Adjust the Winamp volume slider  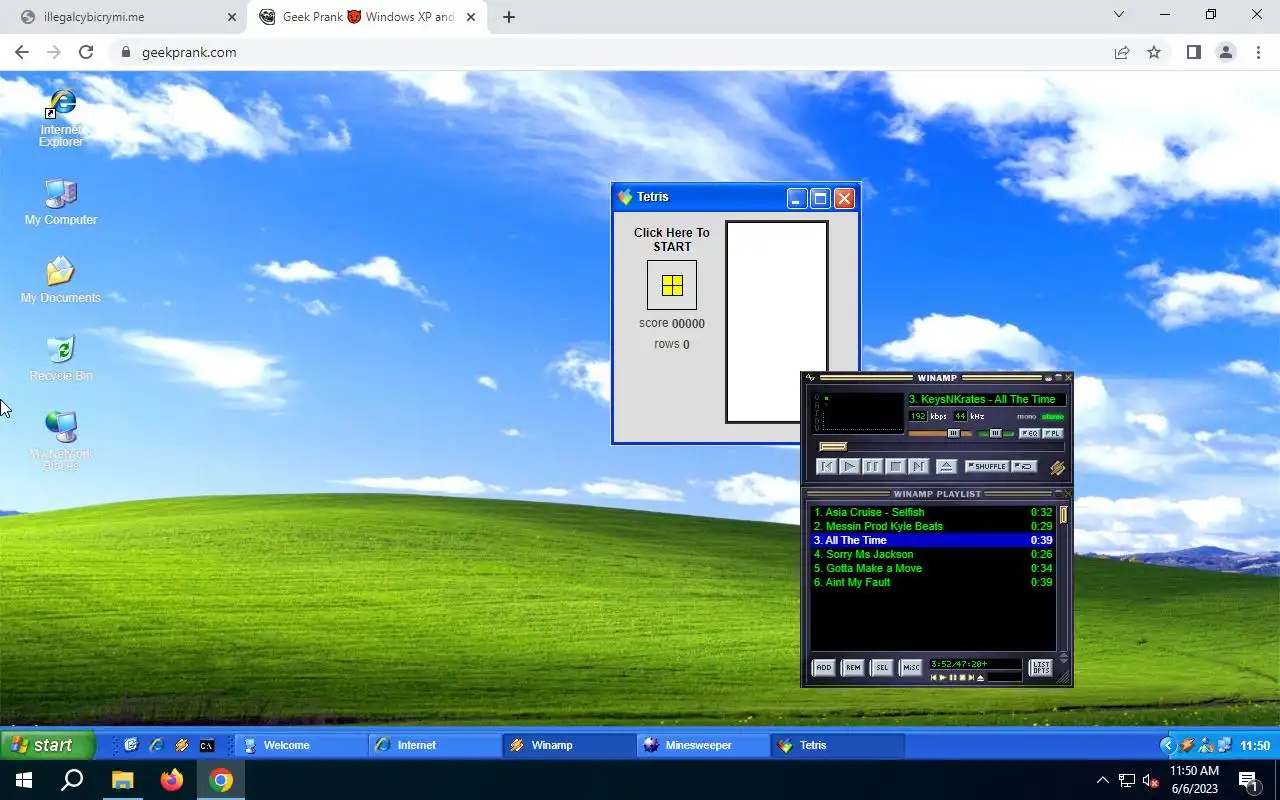click(x=940, y=433)
